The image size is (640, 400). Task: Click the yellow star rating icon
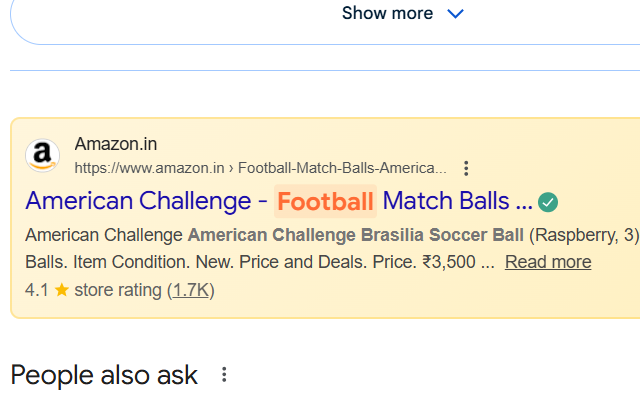(61, 290)
